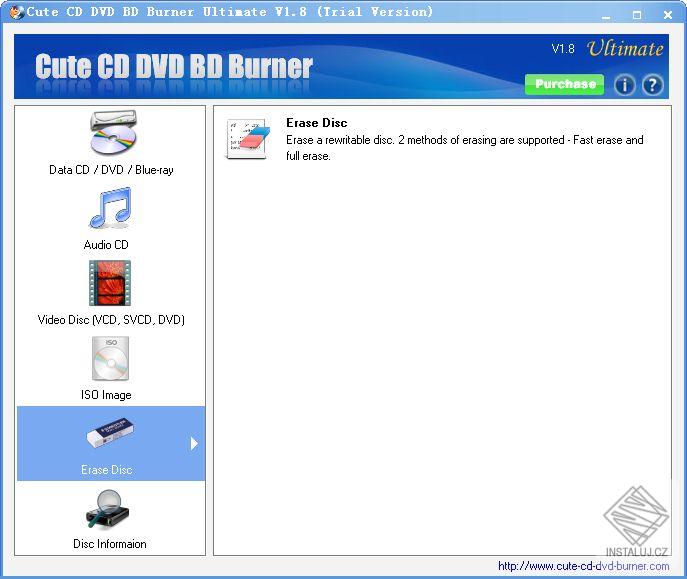This screenshot has width=687, height=579.
Task: Select the "Video Disc (VCD, SVCD, DVD)" label
Action: pyautogui.click(x=111, y=320)
